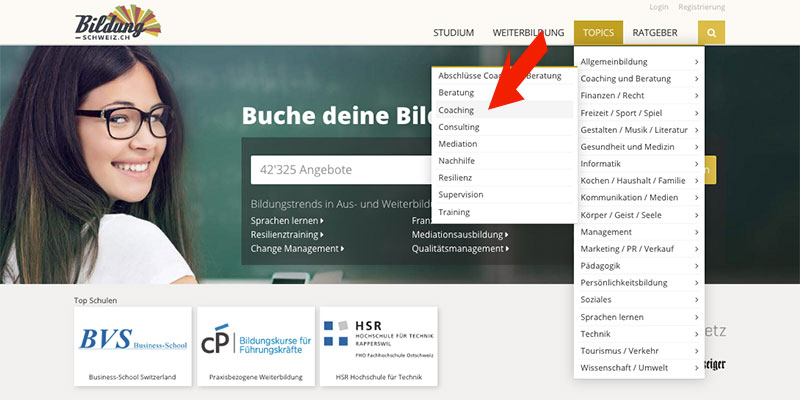
Task: Click the Login link
Action: click(x=659, y=7)
